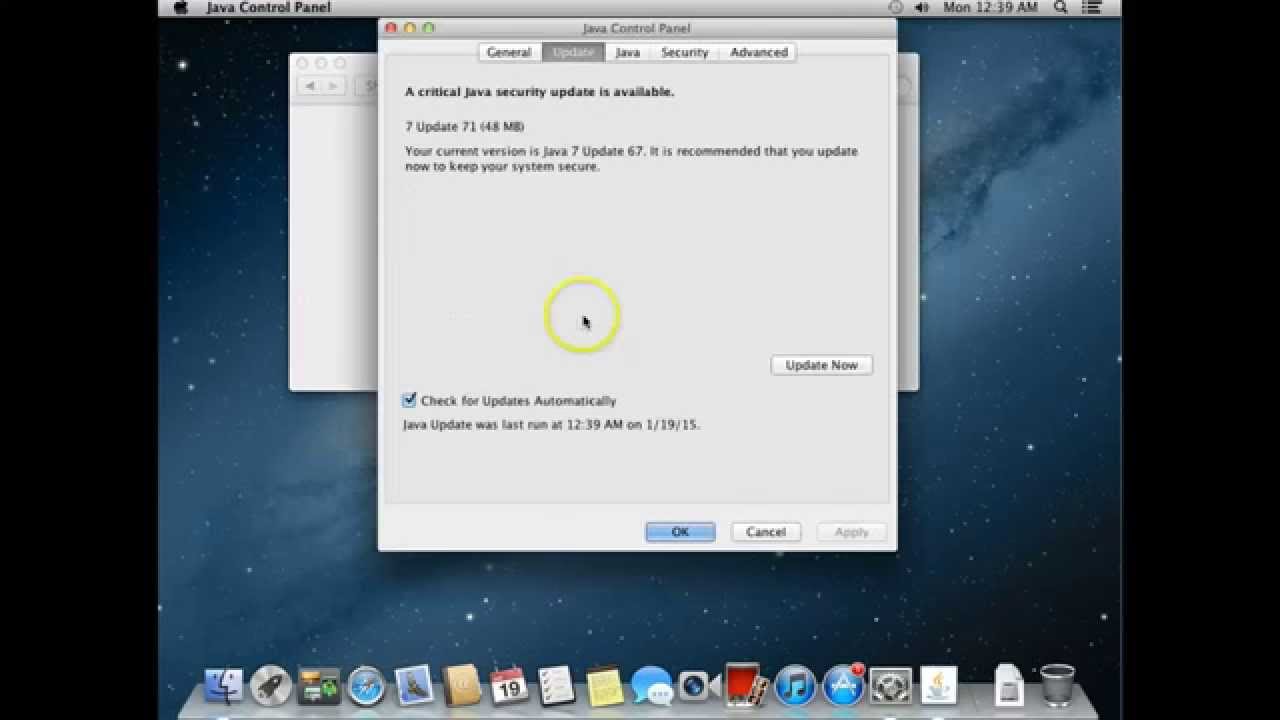Open Finder from the Dock
Viewport: 1280px width, 720px height.
point(223,686)
